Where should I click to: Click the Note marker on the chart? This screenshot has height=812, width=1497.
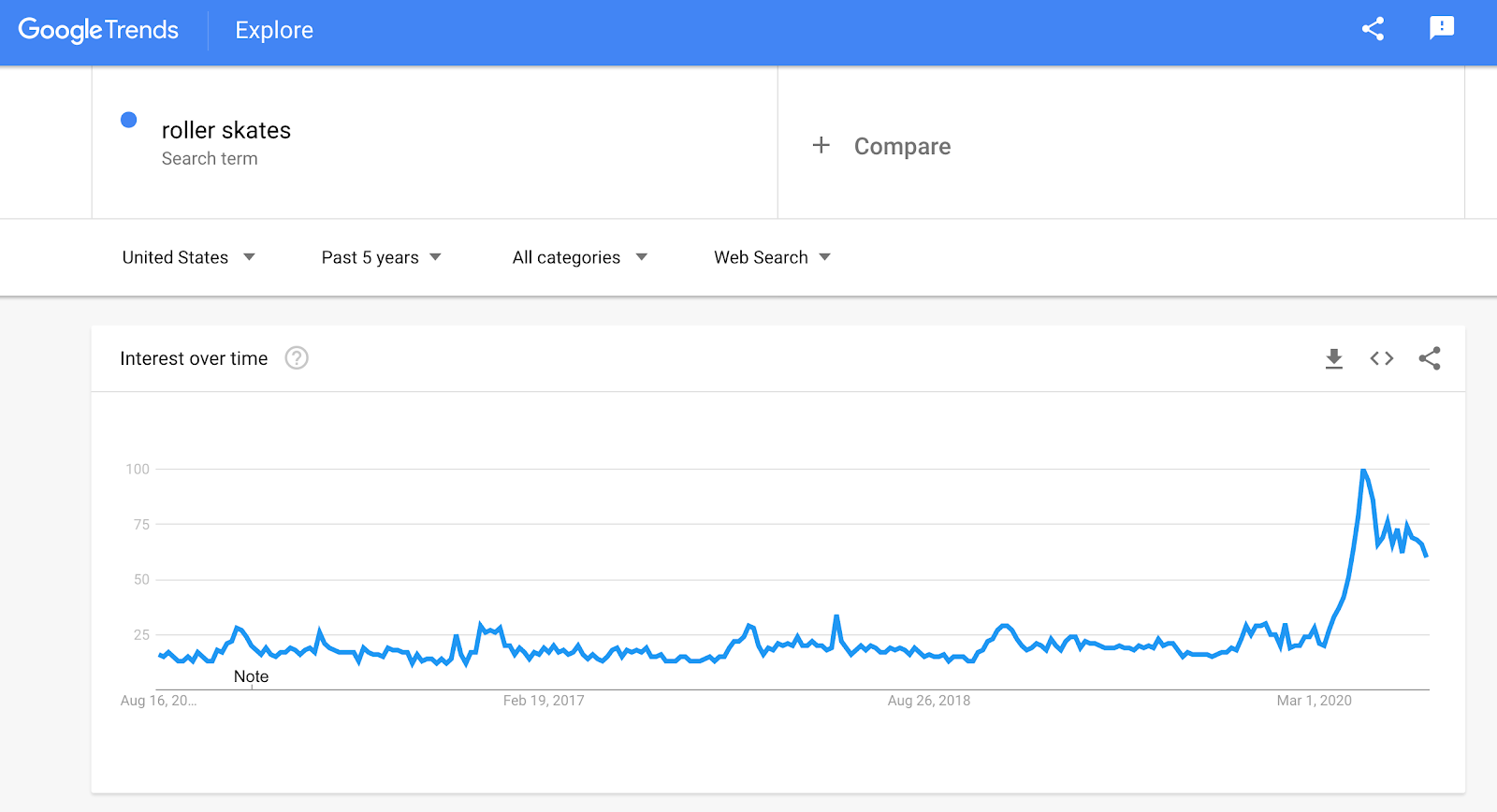[251, 676]
